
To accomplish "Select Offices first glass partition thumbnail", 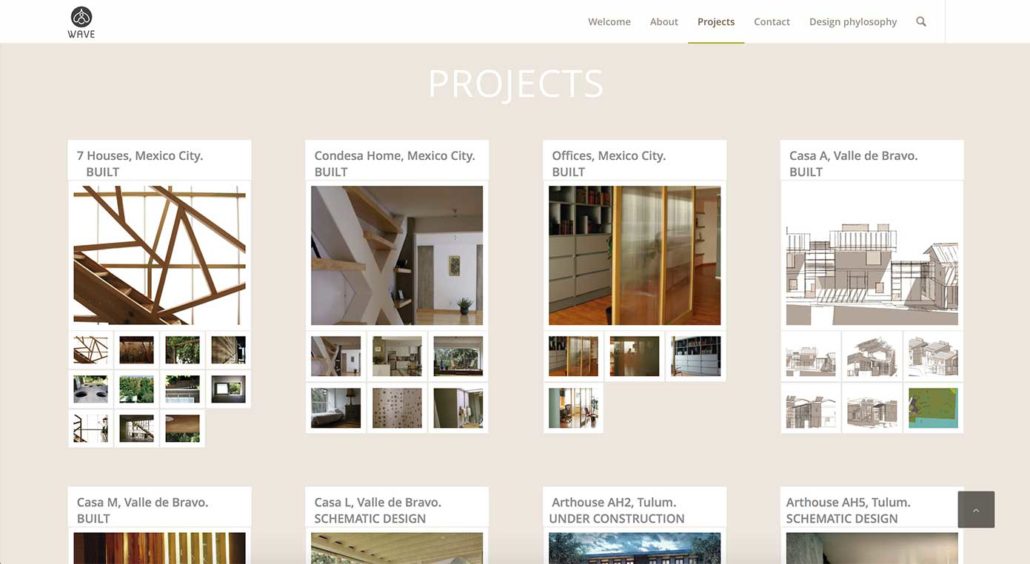I will point(573,356).
